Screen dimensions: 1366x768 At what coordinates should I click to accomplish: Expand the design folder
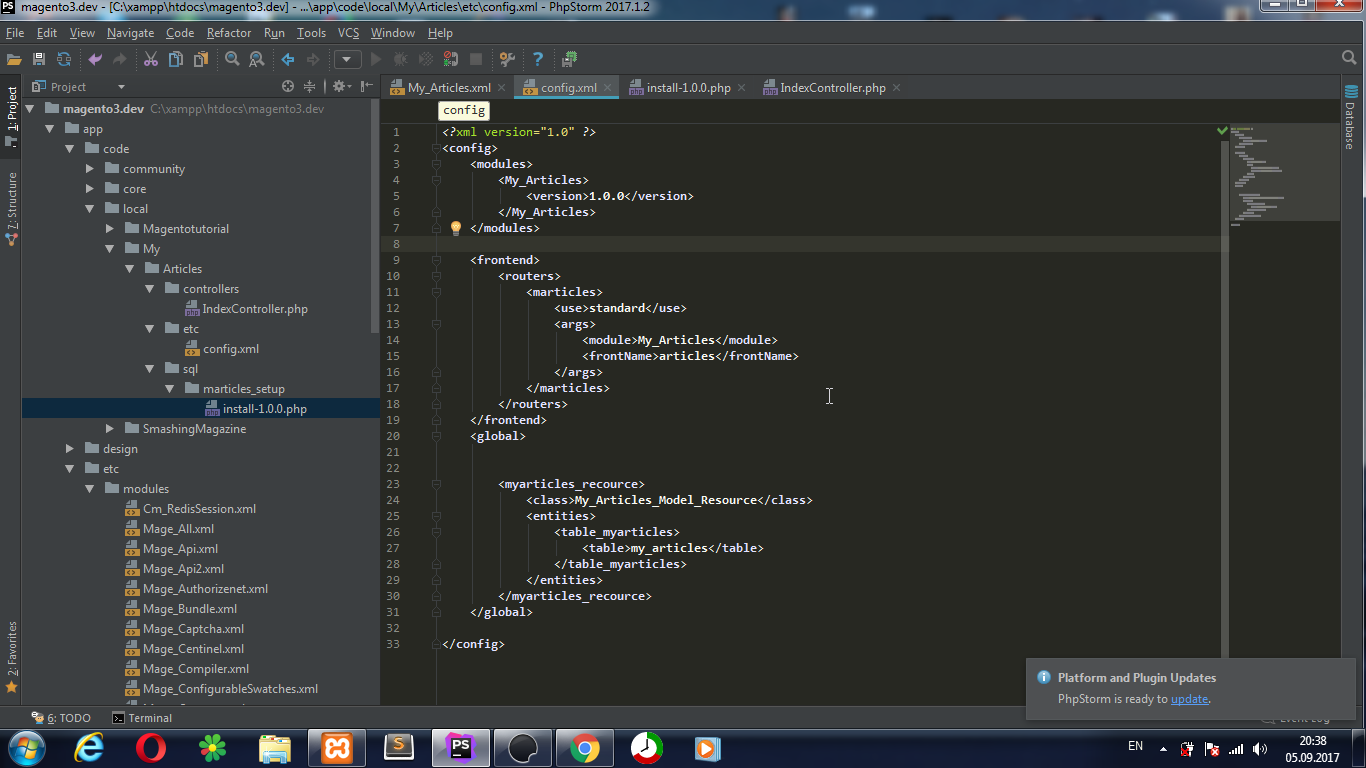point(69,449)
